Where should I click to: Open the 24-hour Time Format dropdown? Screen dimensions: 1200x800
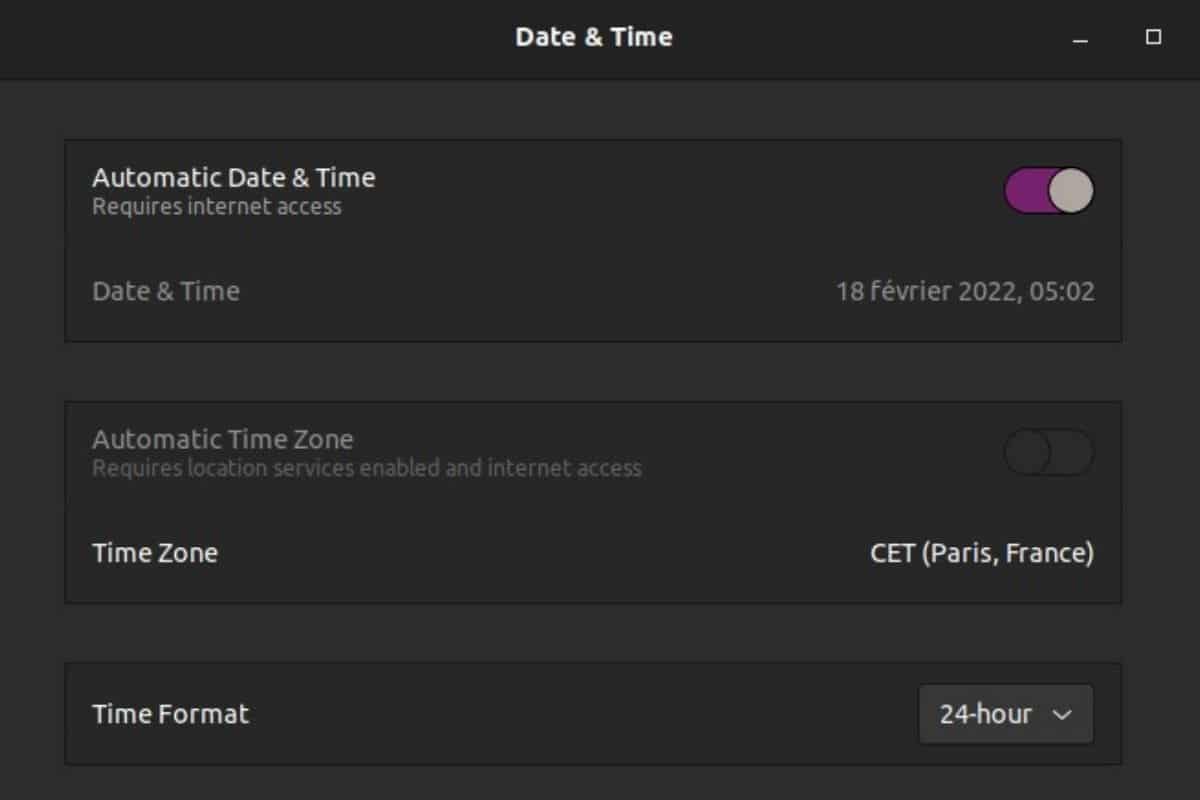coord(1005,714)
